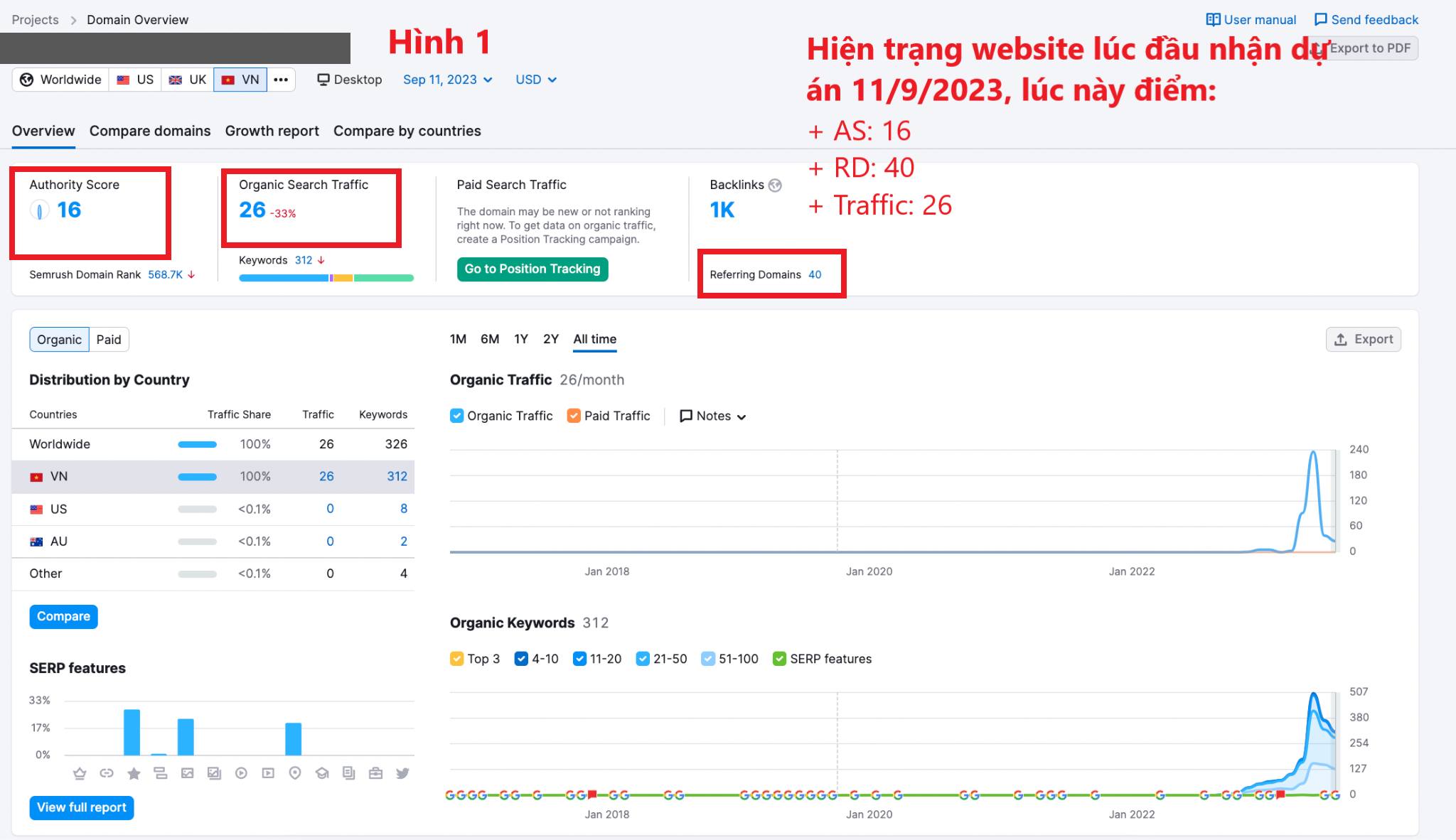Toggle the 4-10 positions checkbox

[x=521, y=659]
